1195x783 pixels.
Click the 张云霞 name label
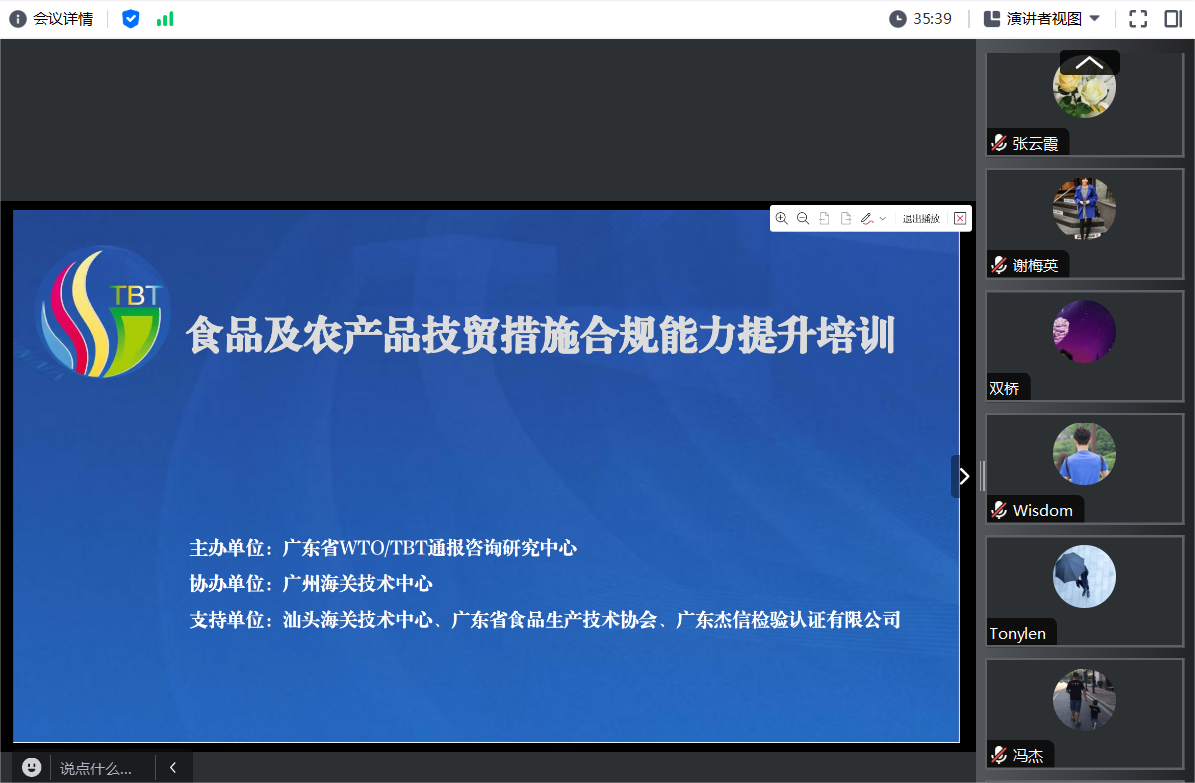pyautogui.click(x=1035, y=143)
